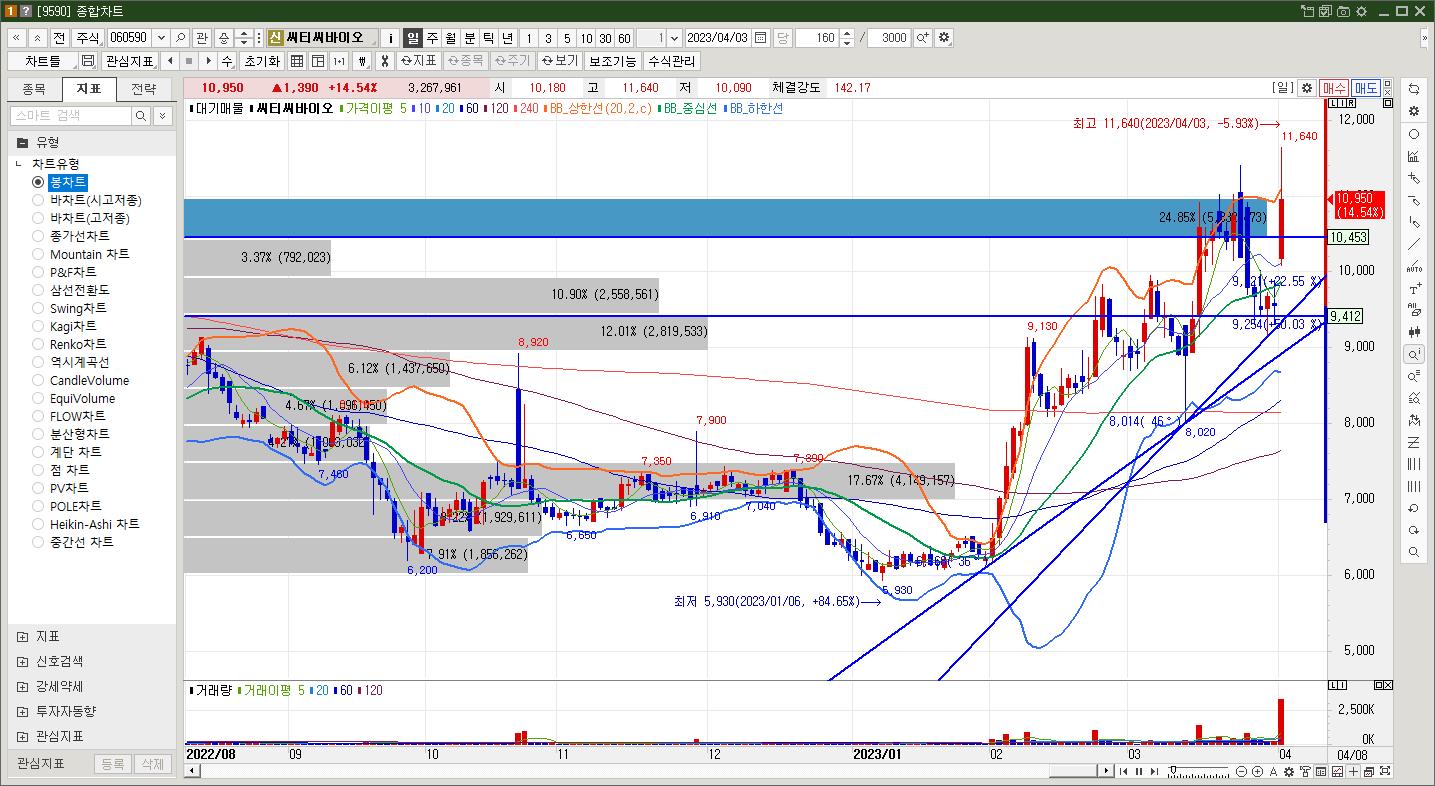The width and height of the screenshot is (1435, 786).
Task: Select the Mountain 차트 radio option
Action: [x=38, y=254]
